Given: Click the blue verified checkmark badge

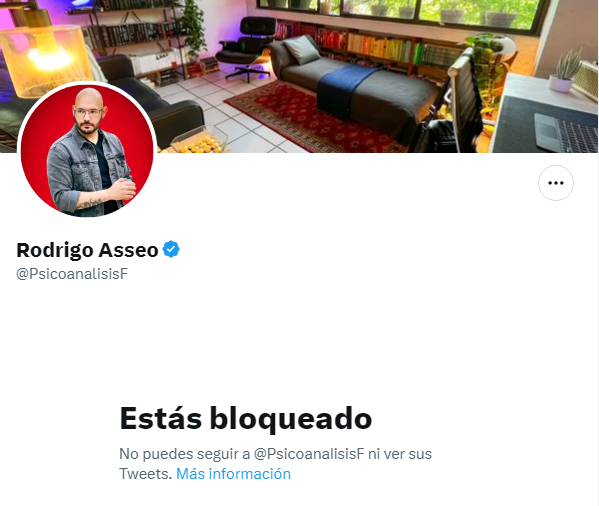Looking at the screenshot, I should (171, 249).
